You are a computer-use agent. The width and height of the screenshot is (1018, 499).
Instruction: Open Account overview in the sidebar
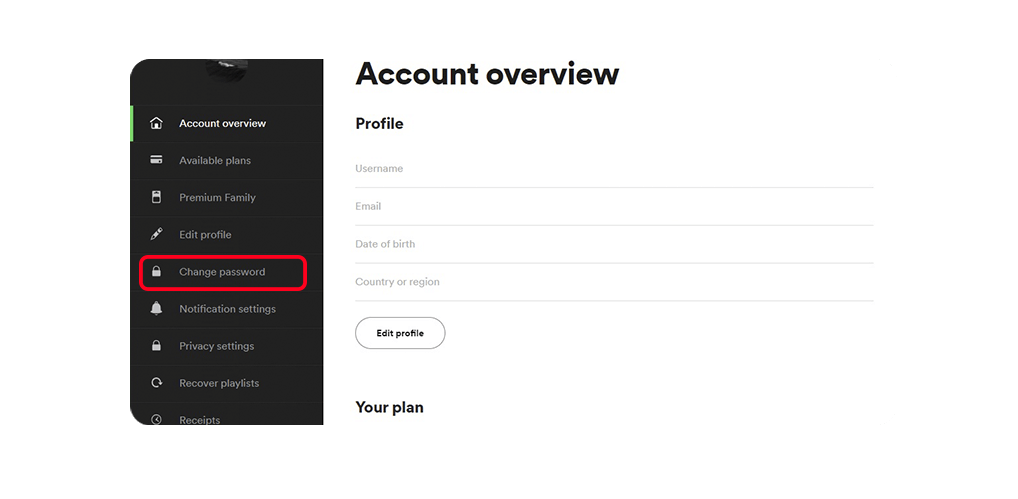pyautogui.click(x=227, y=123)
